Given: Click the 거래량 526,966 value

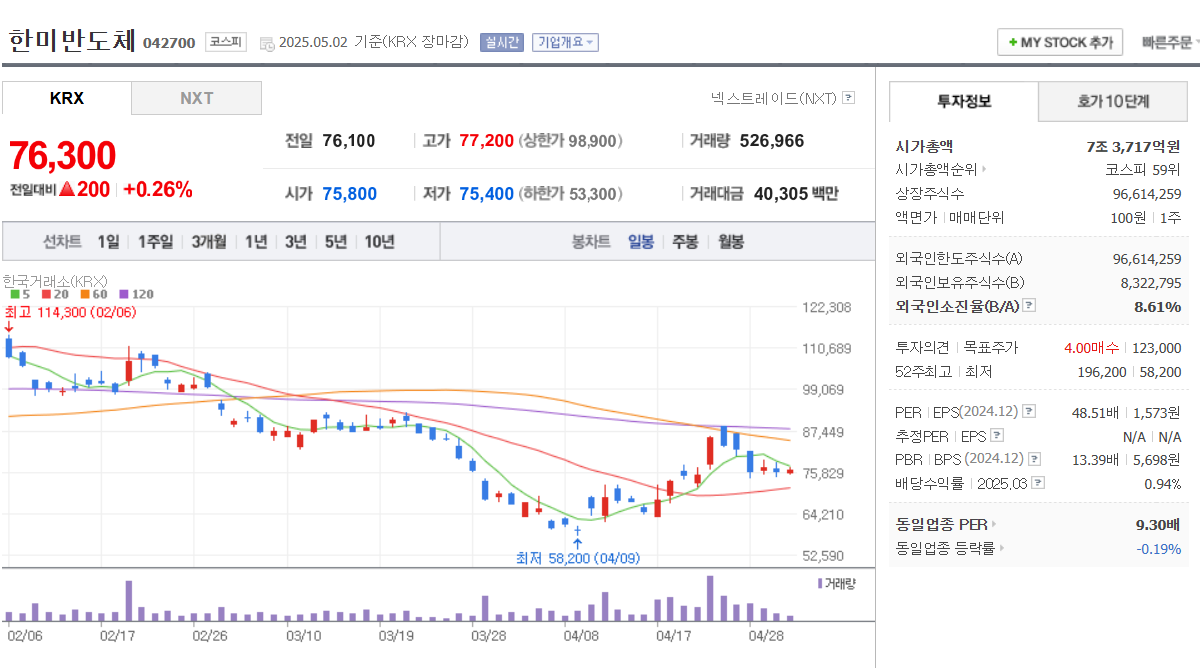Looking at the screenshot, I should point(772,141).
